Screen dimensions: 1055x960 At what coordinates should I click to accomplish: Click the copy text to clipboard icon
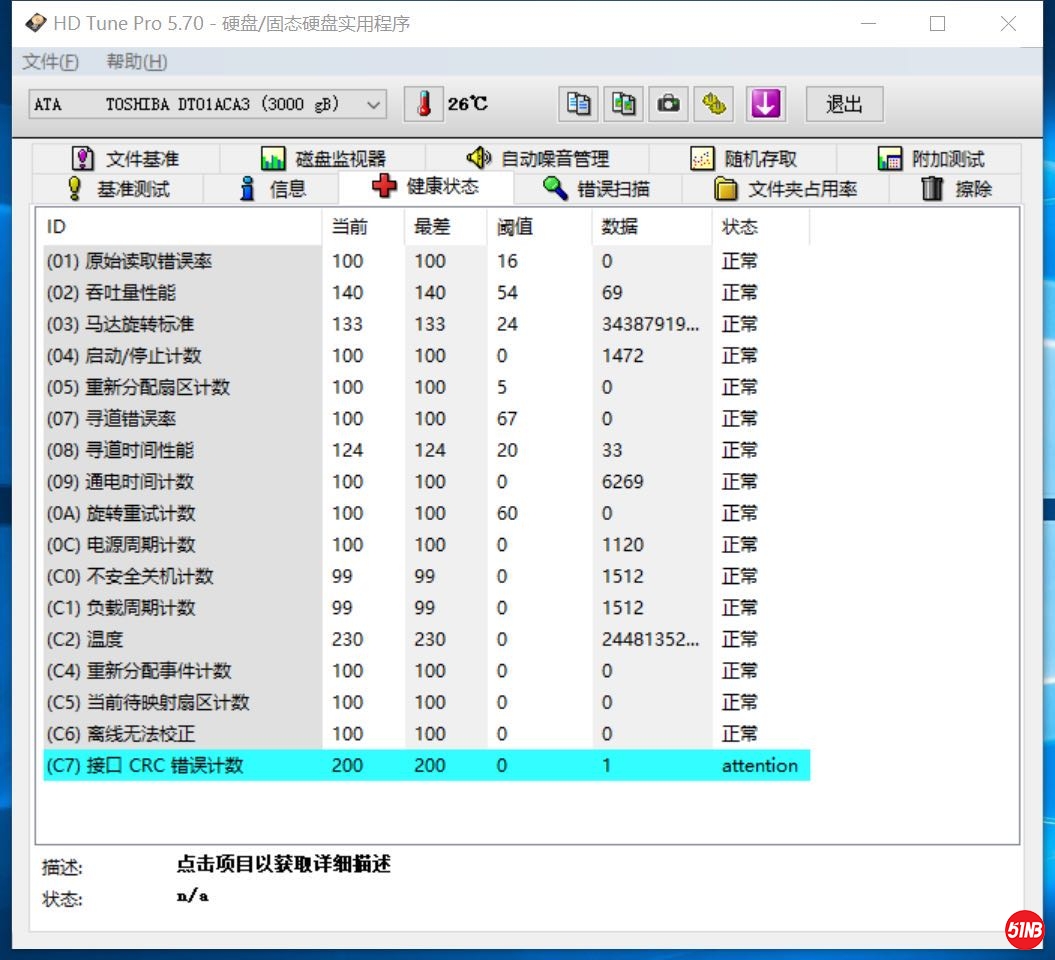(x=578, y=104)
